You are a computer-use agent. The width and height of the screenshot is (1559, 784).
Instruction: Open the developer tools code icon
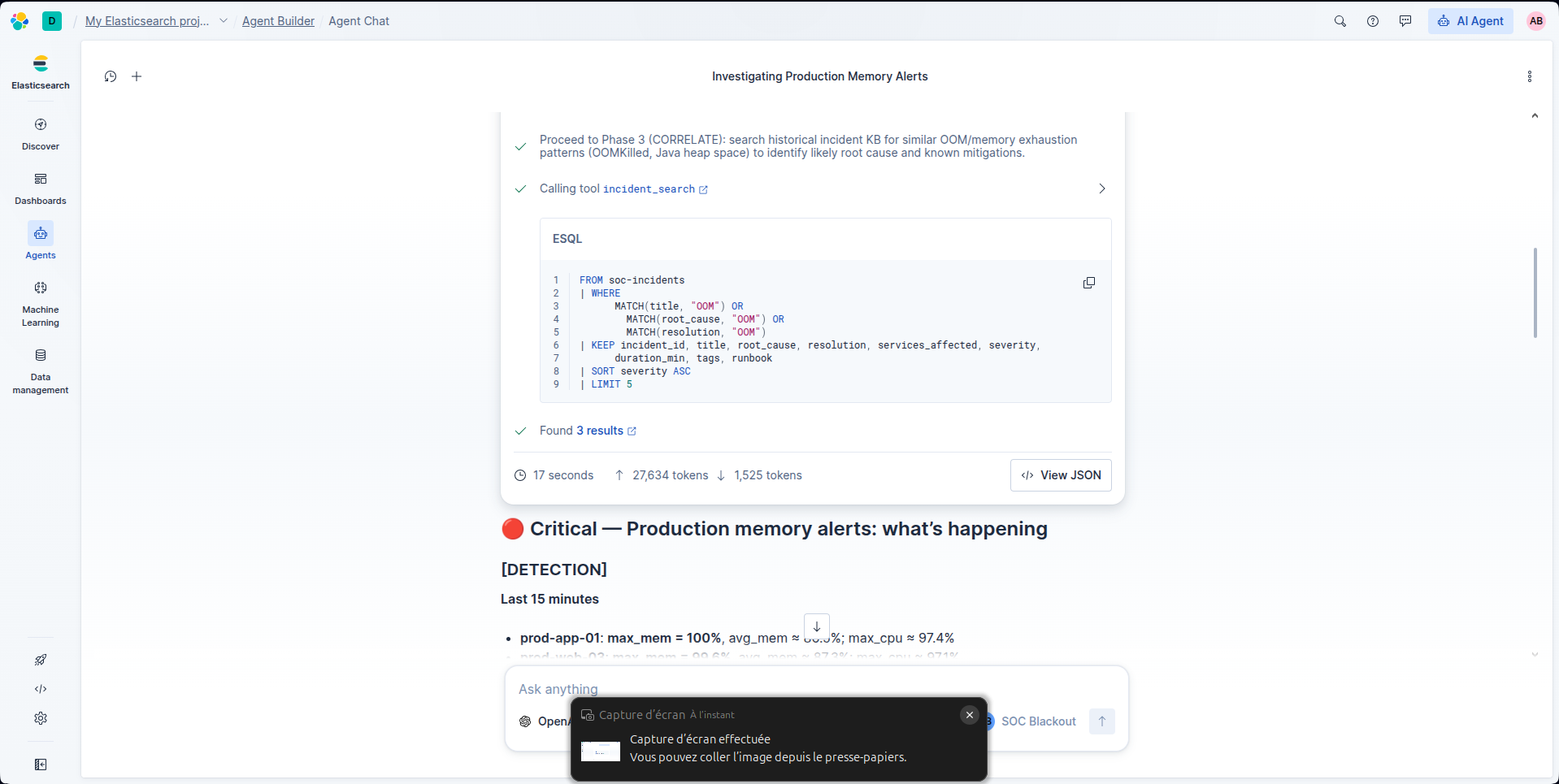tap(41, 689)
